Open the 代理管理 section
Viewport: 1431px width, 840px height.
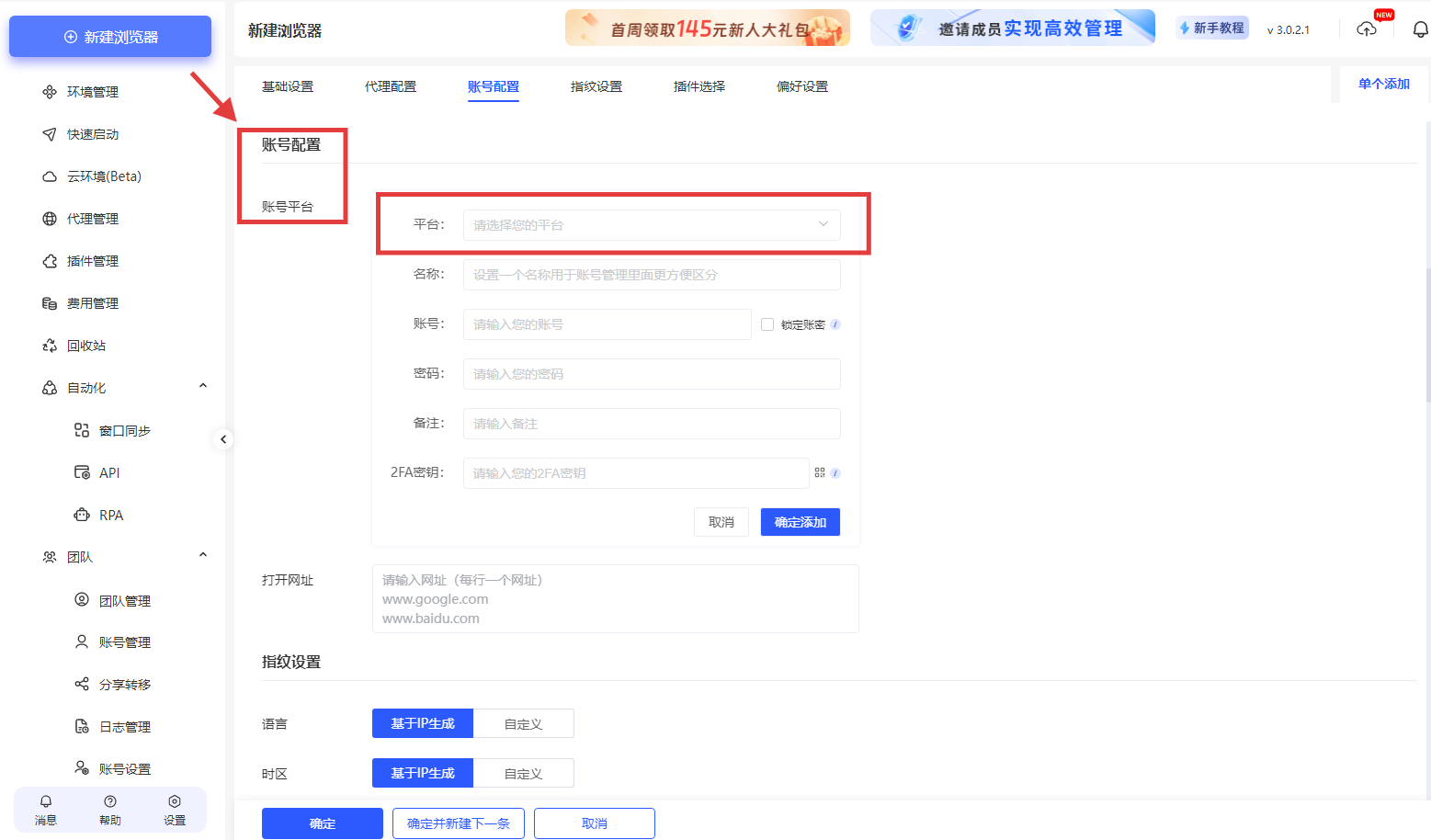coord(92,218)
